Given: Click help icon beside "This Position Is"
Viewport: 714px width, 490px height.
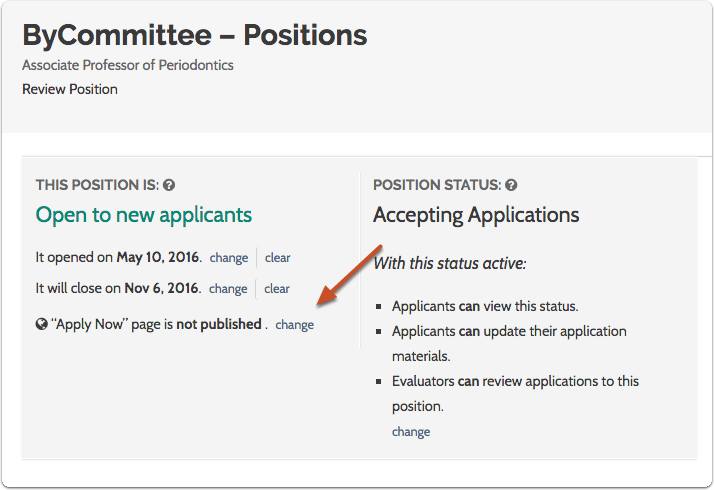Looking at the screenshot, I should click(169, 185).
